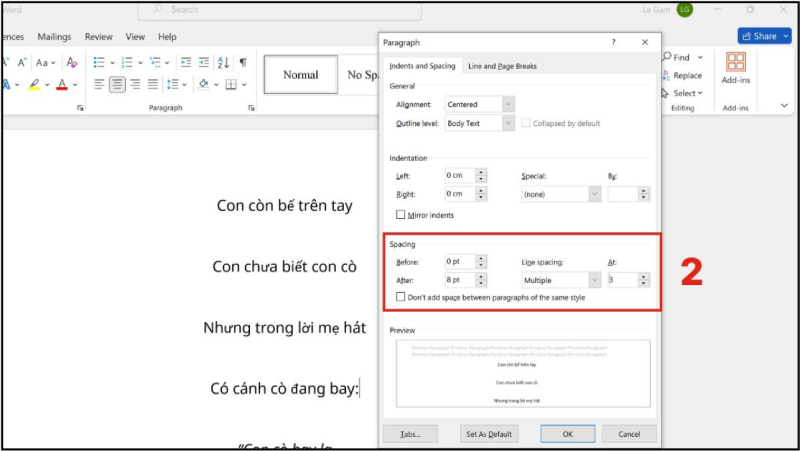This screenshot has width=800, height=451.
Task: Open the Mailings ribbon tab
Action: point(54,37)
